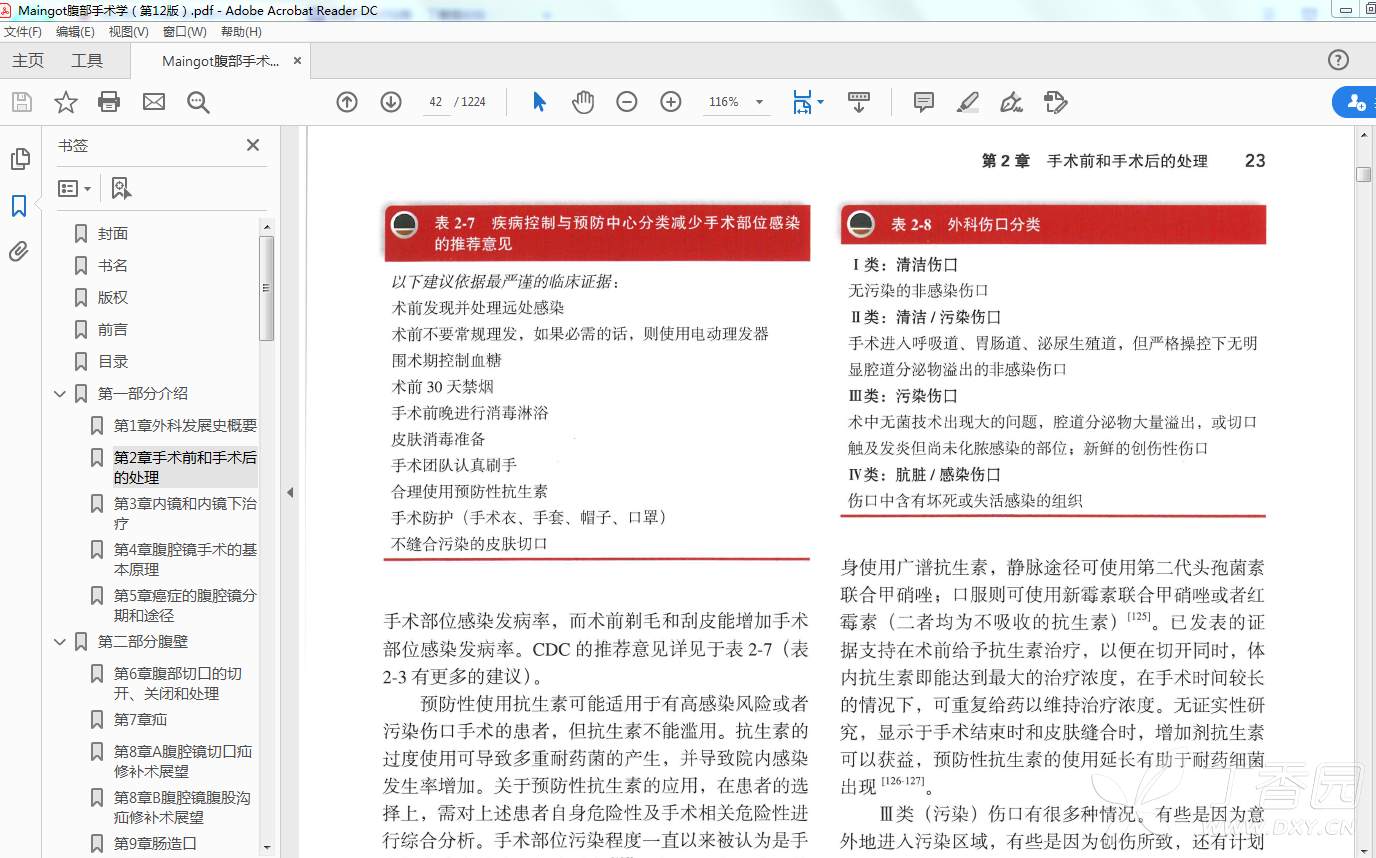Click the scrolling mode icon
The image size is (1376, 858).
coord(859,102)
